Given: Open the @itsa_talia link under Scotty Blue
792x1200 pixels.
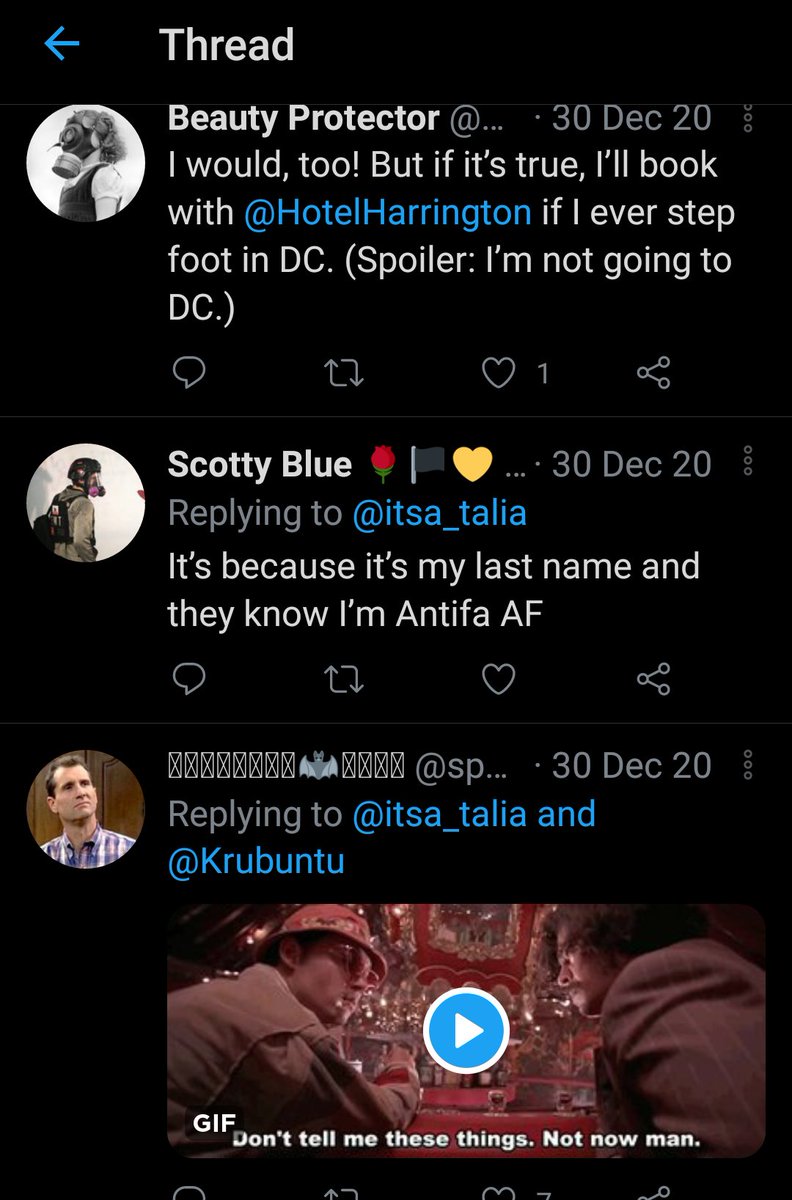Looking at the screenshot, I should click(x=439, y=513).
